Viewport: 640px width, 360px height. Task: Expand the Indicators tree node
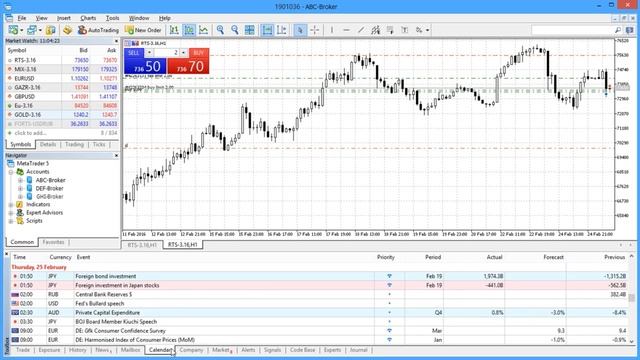coord(11,204)
